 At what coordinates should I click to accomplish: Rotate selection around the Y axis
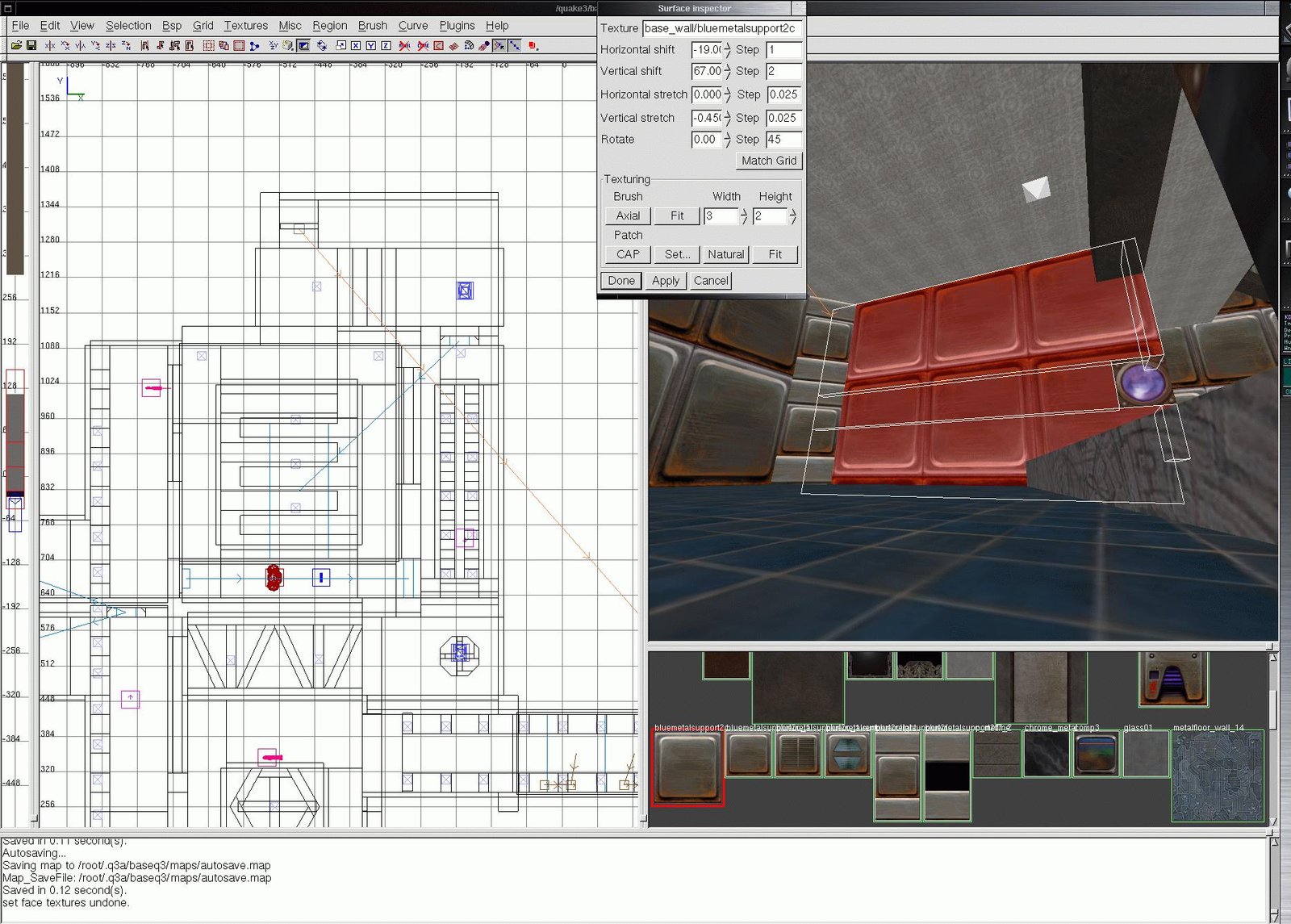pyautogui.click(x=95, y=45)
